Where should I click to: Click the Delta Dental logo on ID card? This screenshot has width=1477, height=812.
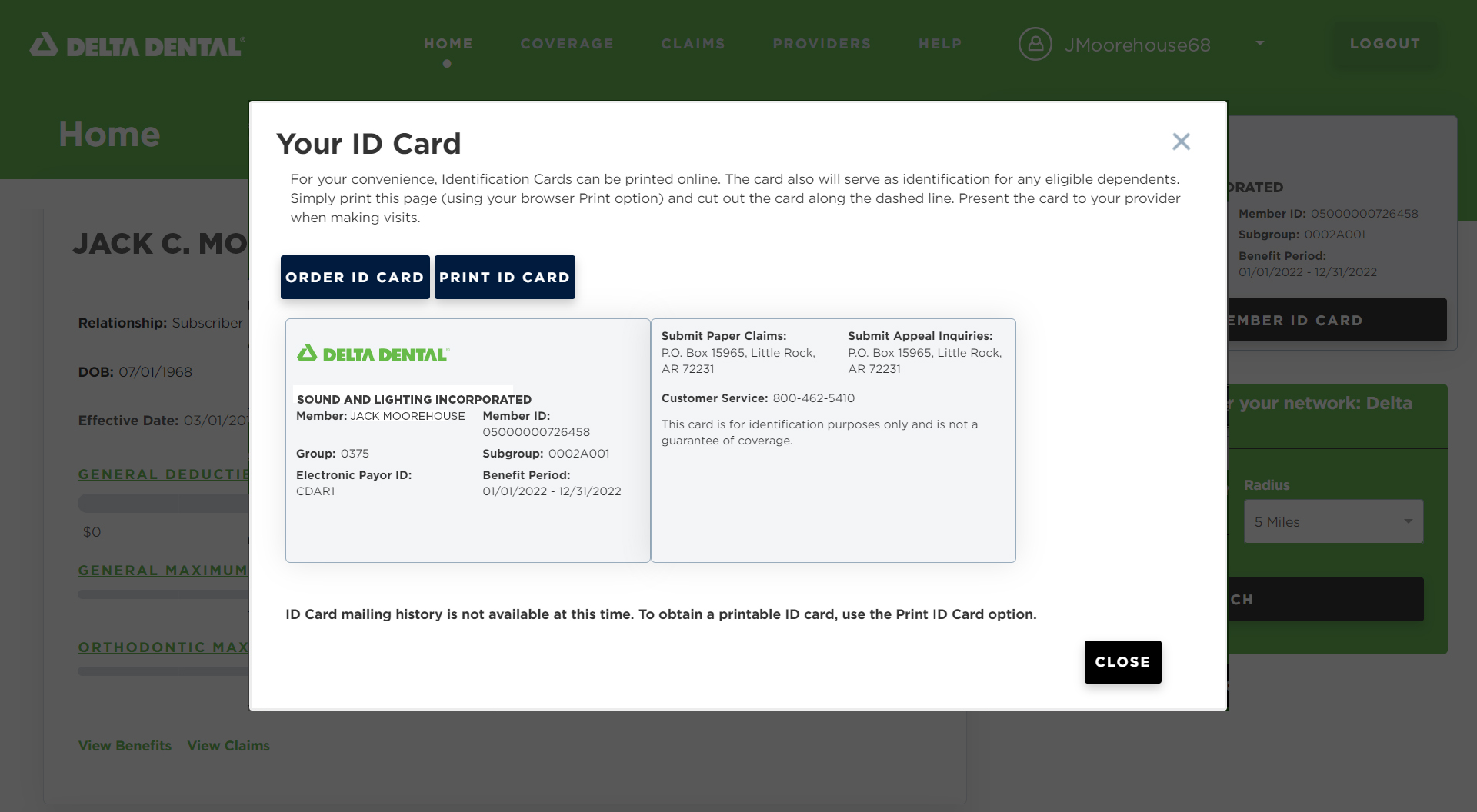coord(373,354)
